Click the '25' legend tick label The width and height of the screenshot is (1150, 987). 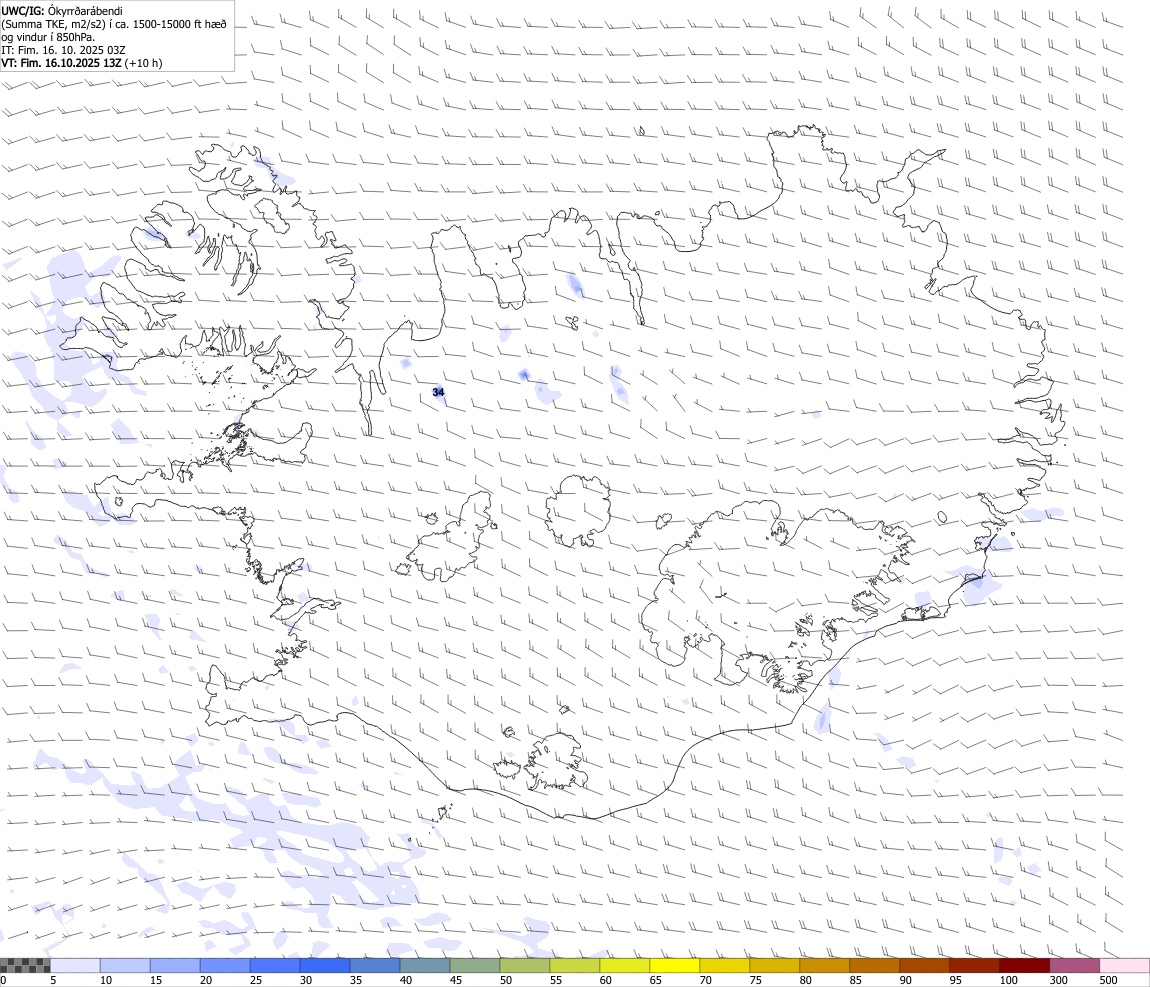click(256, 980)
